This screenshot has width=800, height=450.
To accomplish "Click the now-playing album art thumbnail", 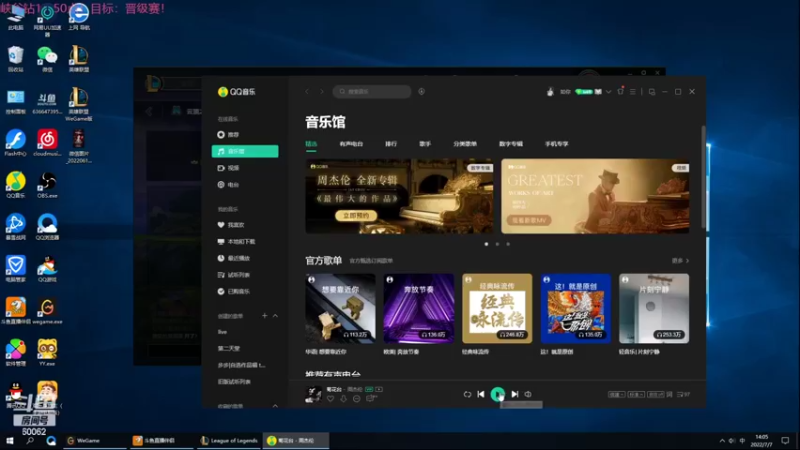I will point(313,394).
